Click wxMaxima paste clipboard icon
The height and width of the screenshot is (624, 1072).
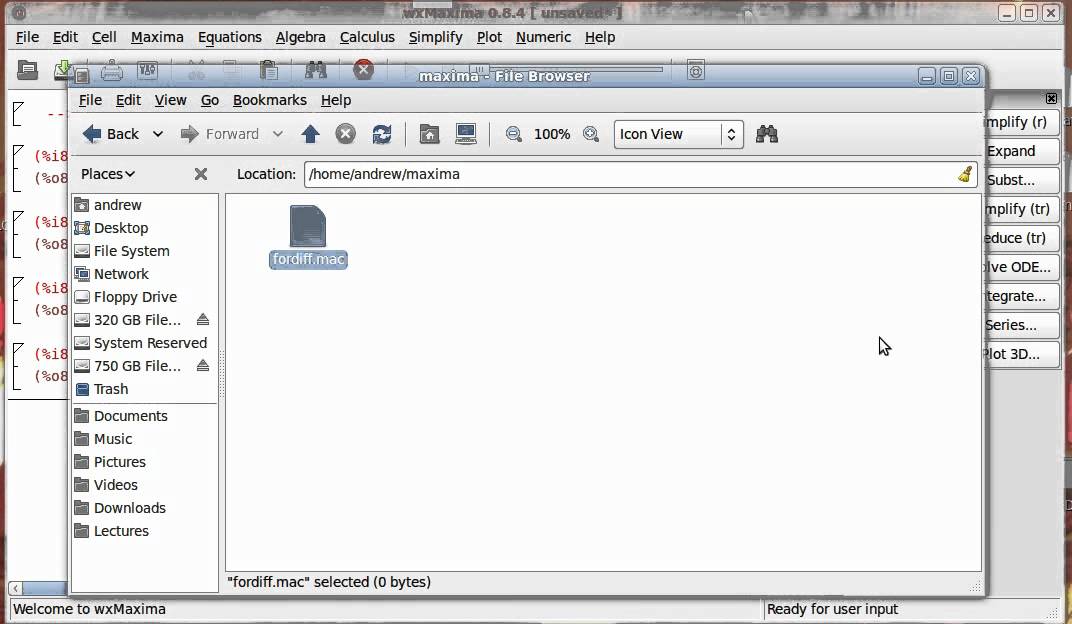pyautogui.click(x=269, y=70)
